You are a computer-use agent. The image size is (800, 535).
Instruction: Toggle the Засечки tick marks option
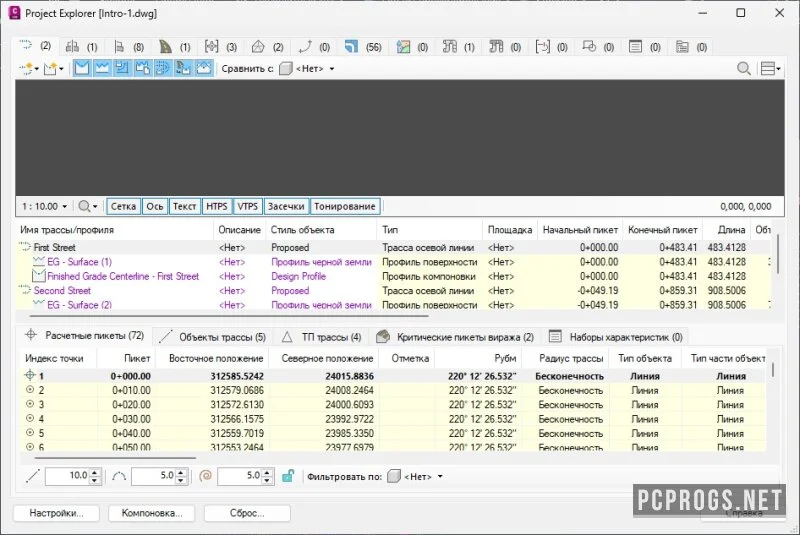click(286, 206)
